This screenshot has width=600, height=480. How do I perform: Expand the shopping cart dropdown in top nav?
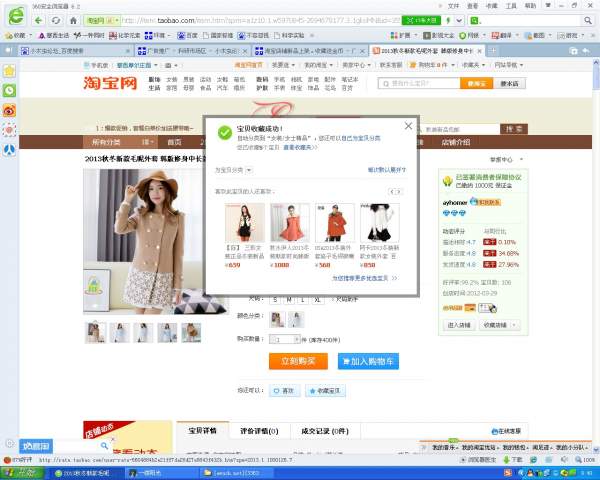(453, 65)
